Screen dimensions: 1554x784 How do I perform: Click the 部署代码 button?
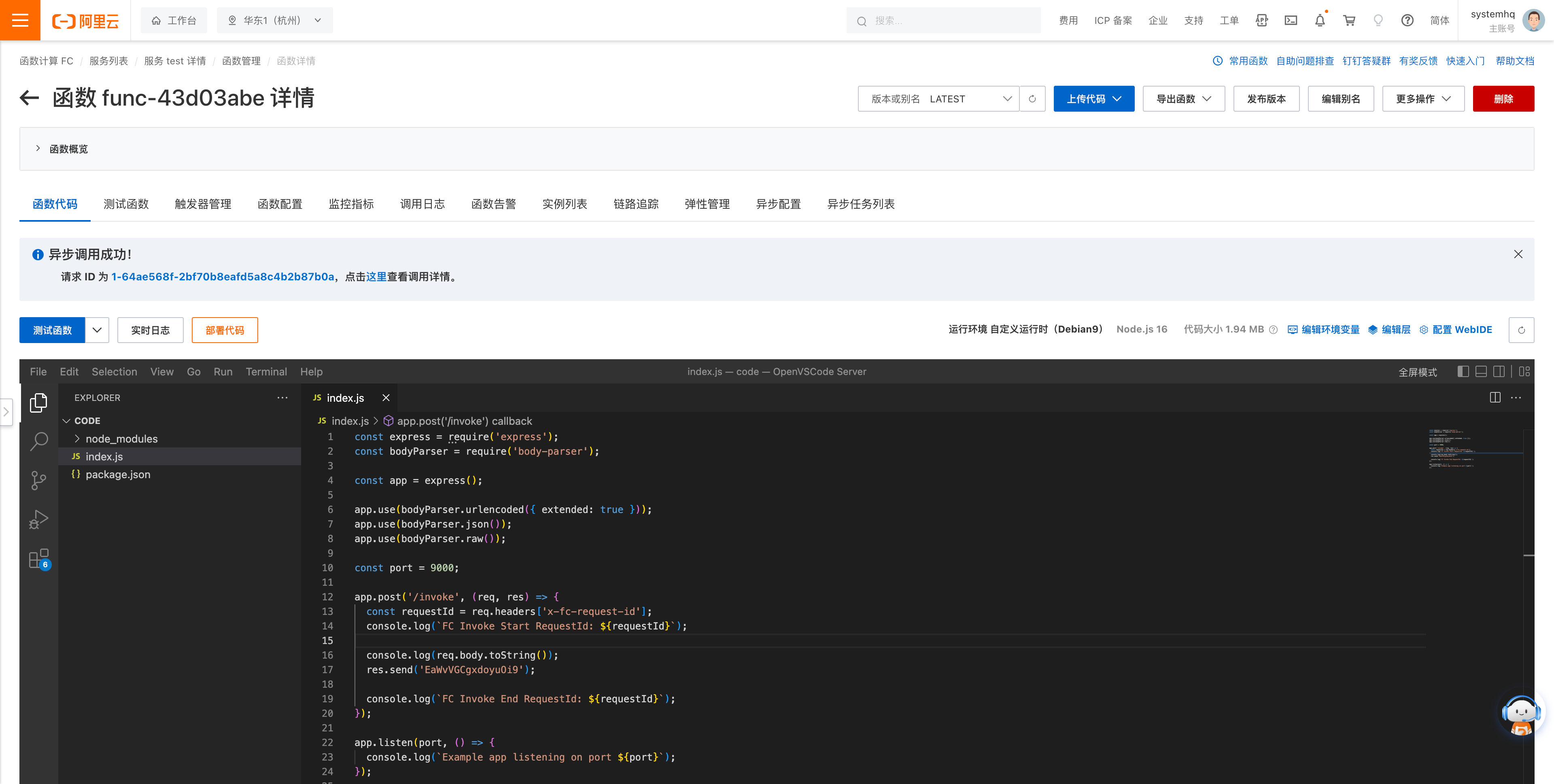point(225,330)
